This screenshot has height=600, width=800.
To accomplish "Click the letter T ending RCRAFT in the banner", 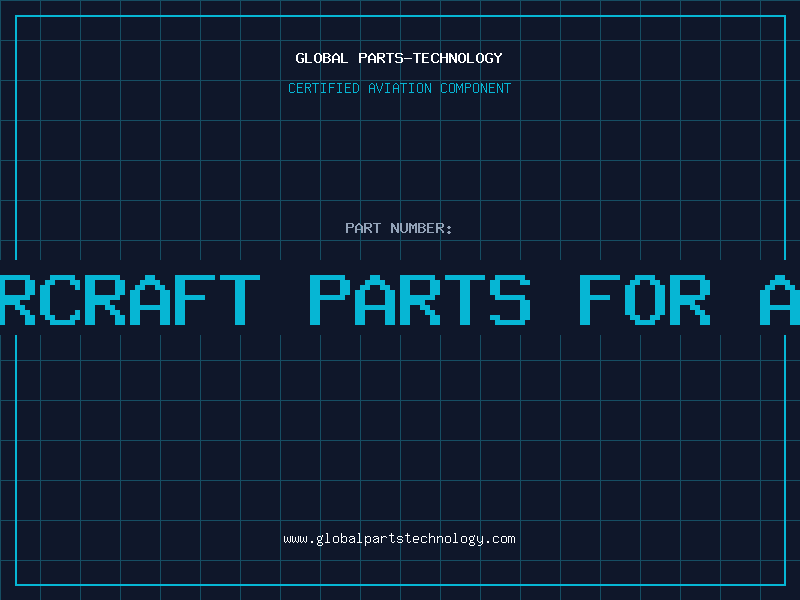I will 240,300.
